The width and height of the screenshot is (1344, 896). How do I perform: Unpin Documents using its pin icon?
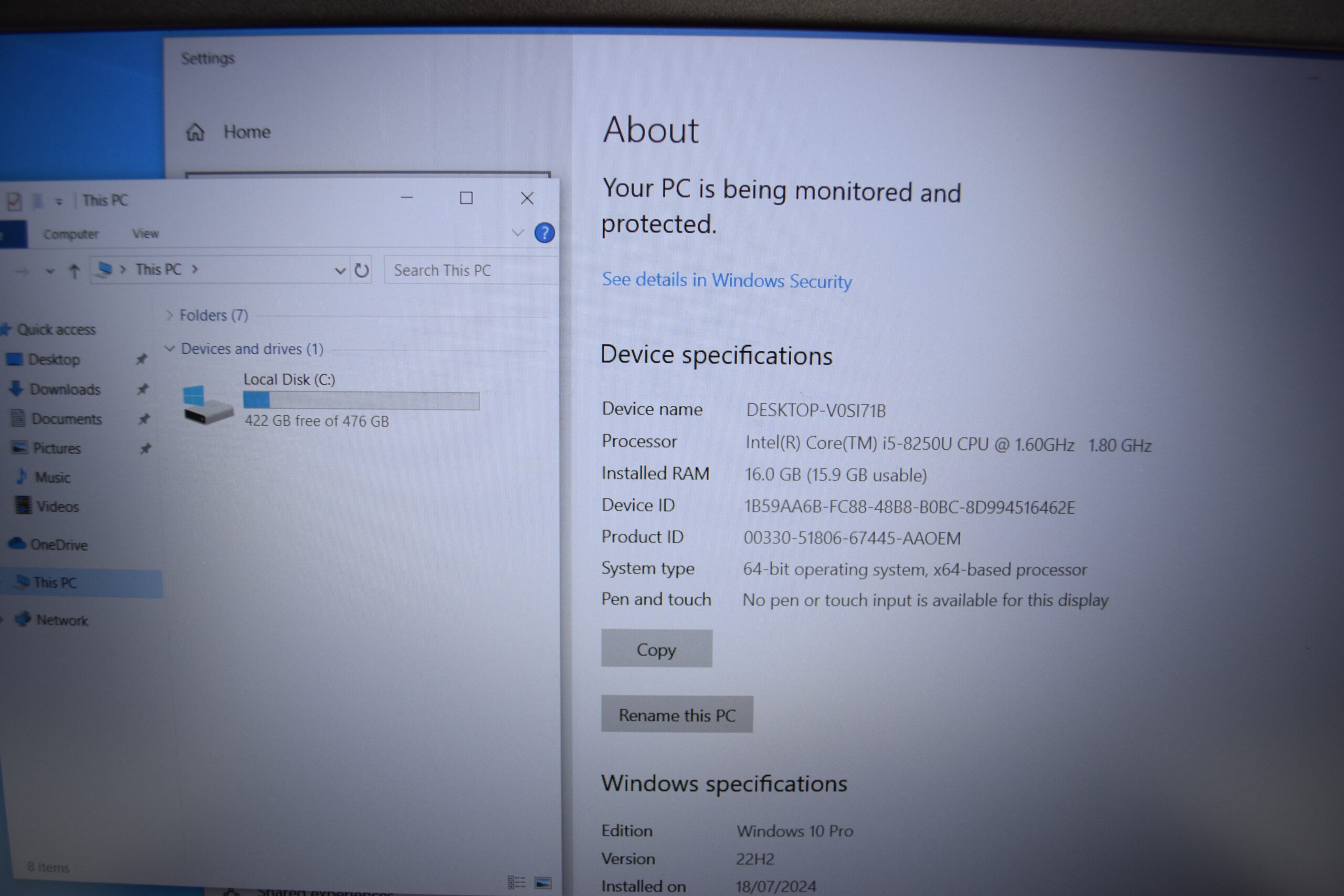(x=144, y=419)
